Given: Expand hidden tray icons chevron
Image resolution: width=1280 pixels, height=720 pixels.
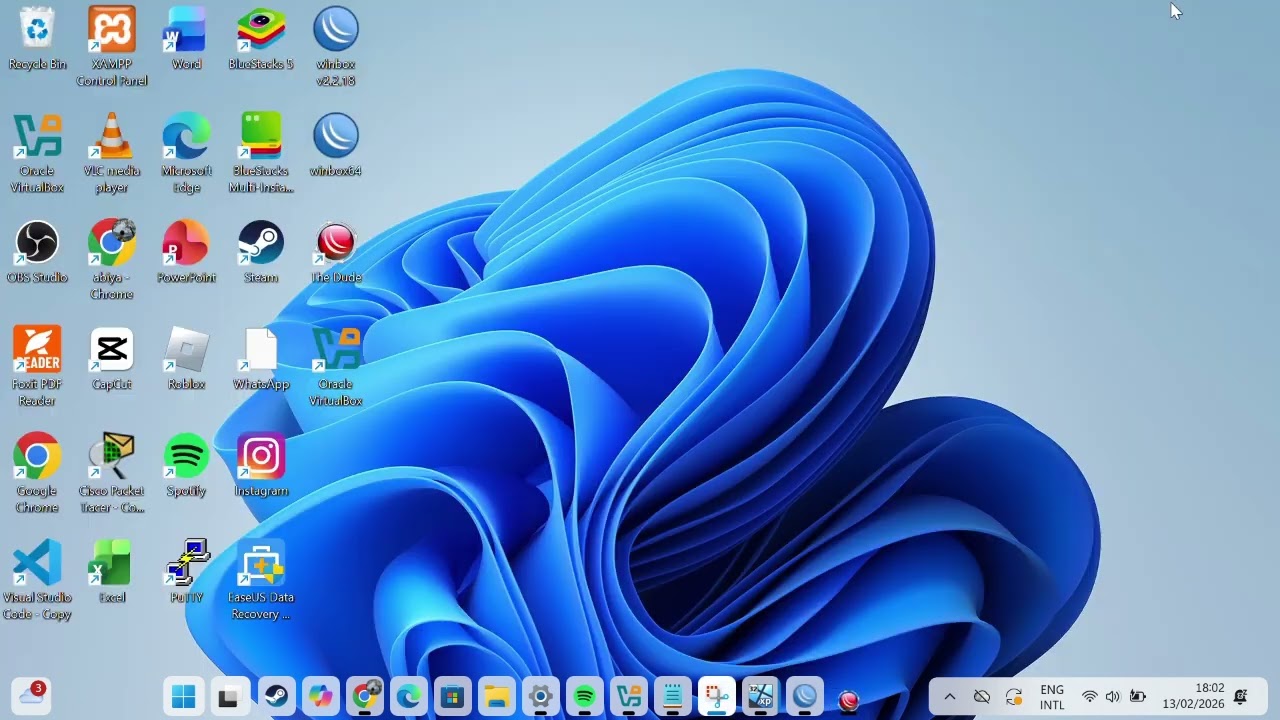Looking at the screenshot, I should pos(950,697).
